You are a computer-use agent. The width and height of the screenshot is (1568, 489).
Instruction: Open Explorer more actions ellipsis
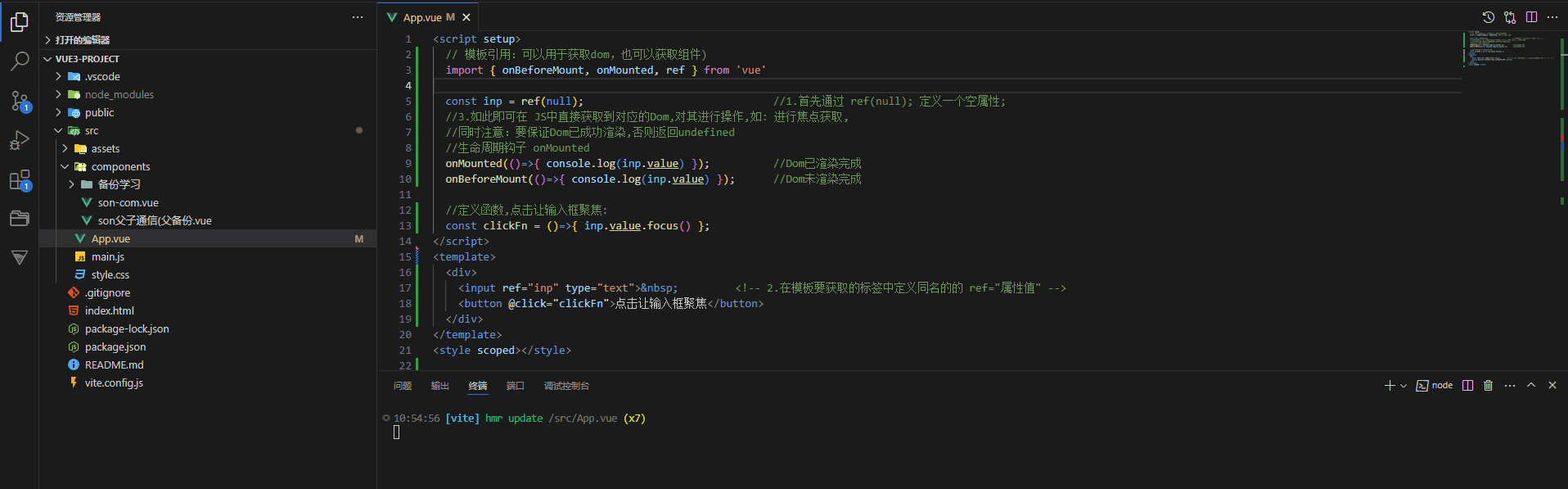(x=358, y=16)
